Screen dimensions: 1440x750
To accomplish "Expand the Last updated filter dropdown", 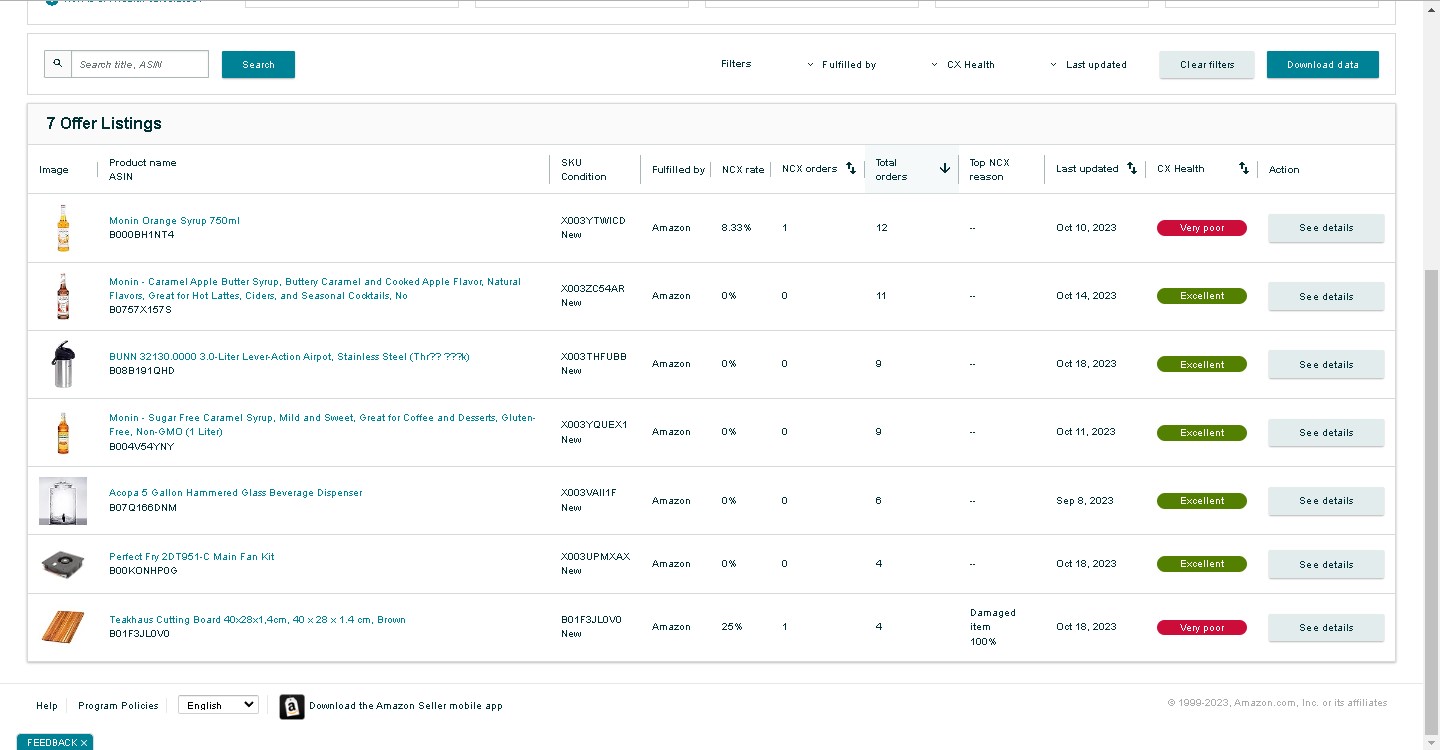I will (1088, 65).
